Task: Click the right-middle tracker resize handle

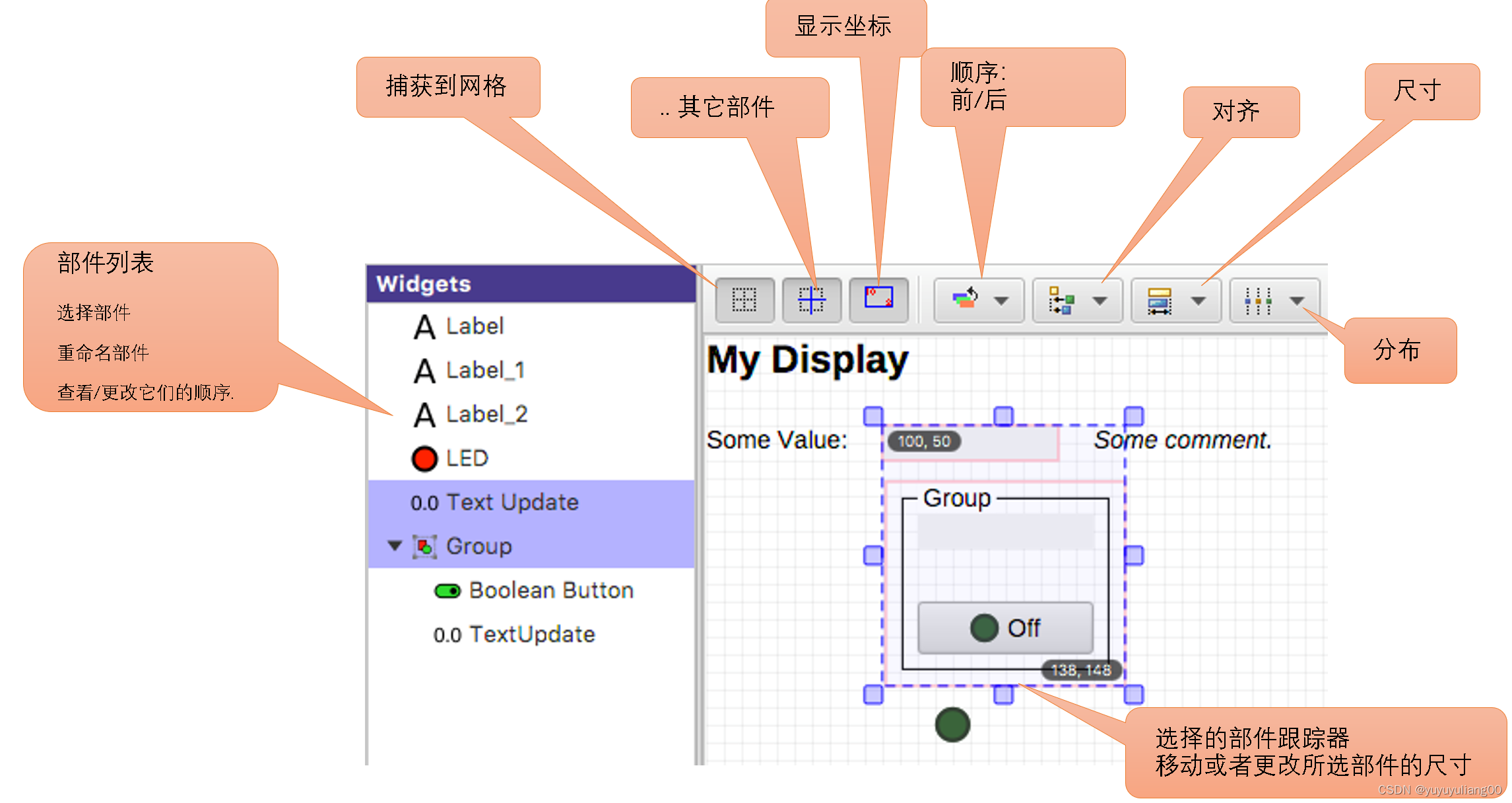Action: pos(1133,555)
